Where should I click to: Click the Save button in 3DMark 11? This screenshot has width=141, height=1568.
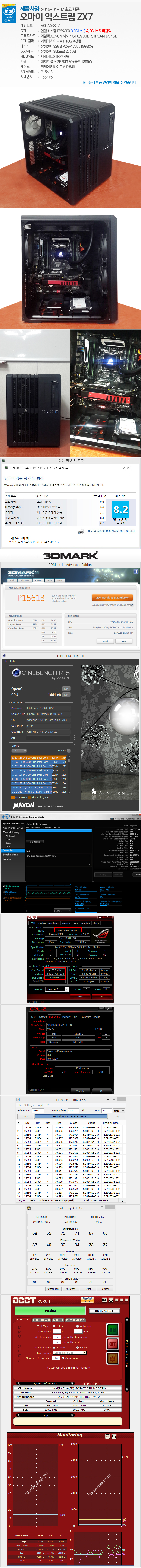pyautogui.click(x=124, y=641)
